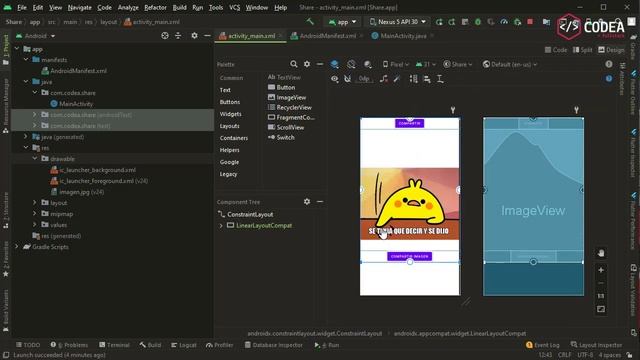The image size is (640, 360).
Task: Click the Make Project hammer icon
Action: point(310,22)
